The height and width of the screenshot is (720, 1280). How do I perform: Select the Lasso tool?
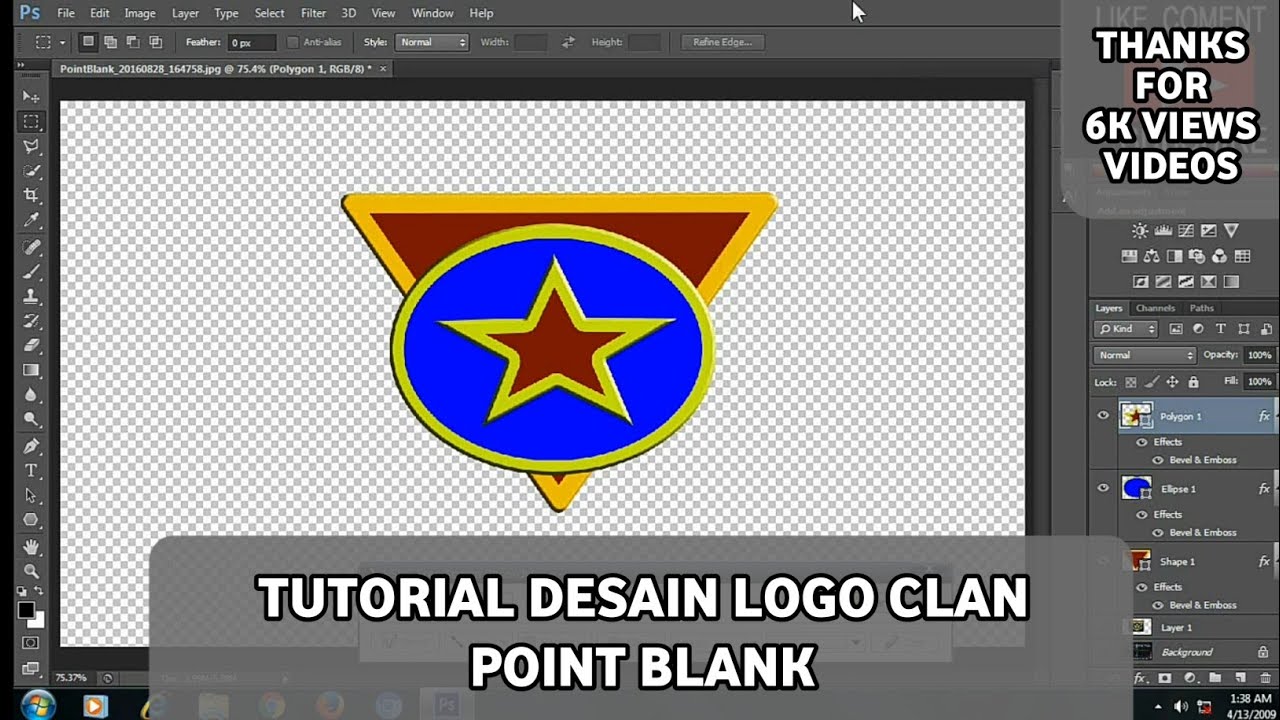tap(31, 147)
